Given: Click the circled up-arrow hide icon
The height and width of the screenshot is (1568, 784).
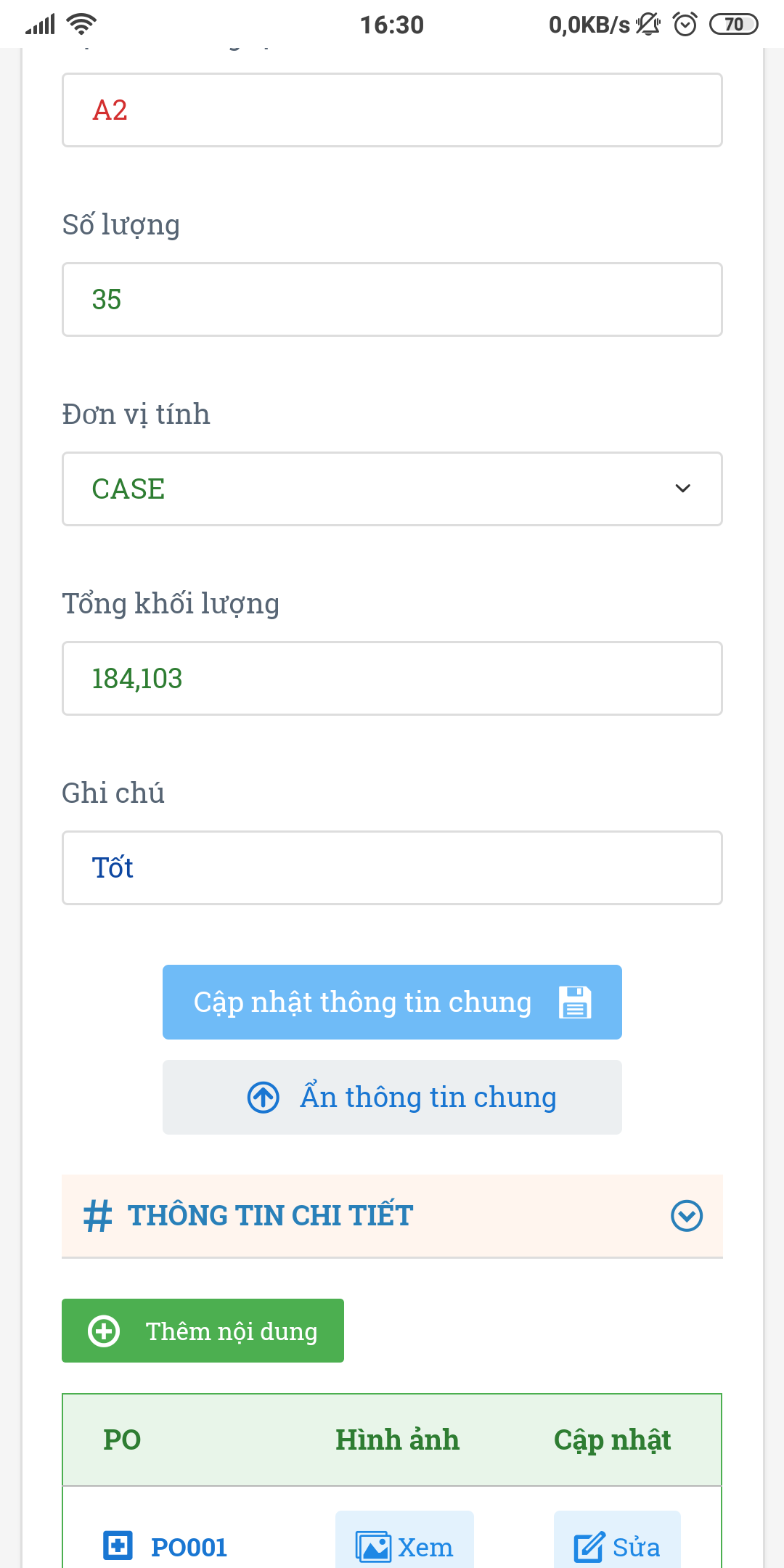Looking at the screenshot, I should 264,1097.
